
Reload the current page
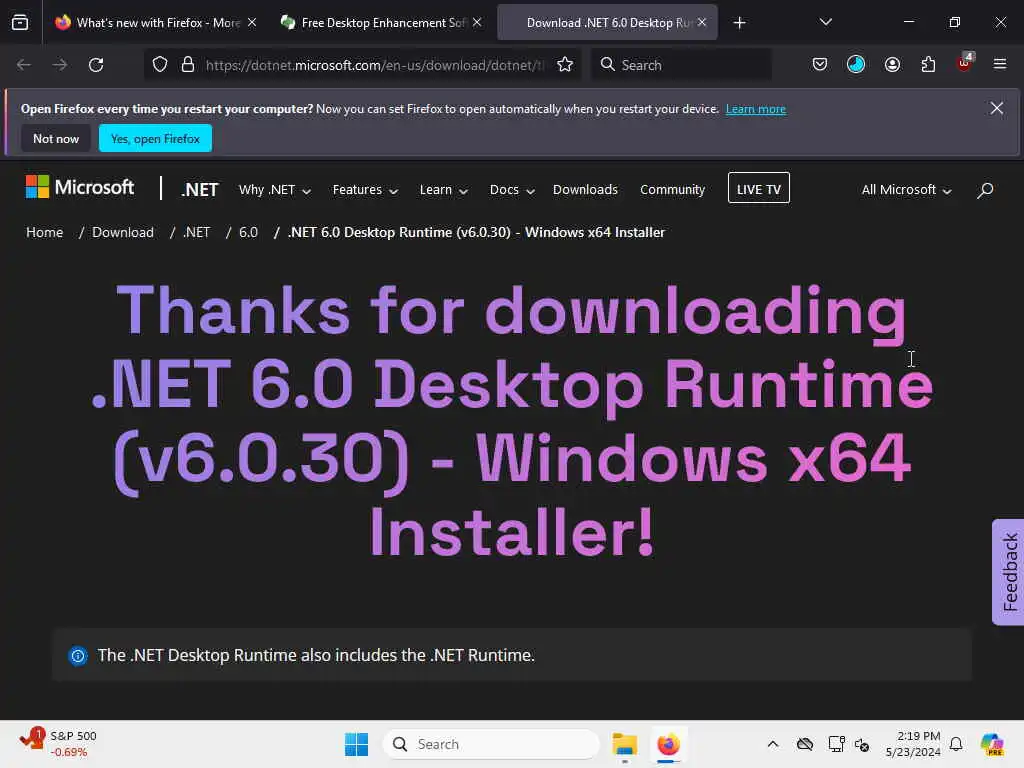pyautogui.click(x=96, y=65)
